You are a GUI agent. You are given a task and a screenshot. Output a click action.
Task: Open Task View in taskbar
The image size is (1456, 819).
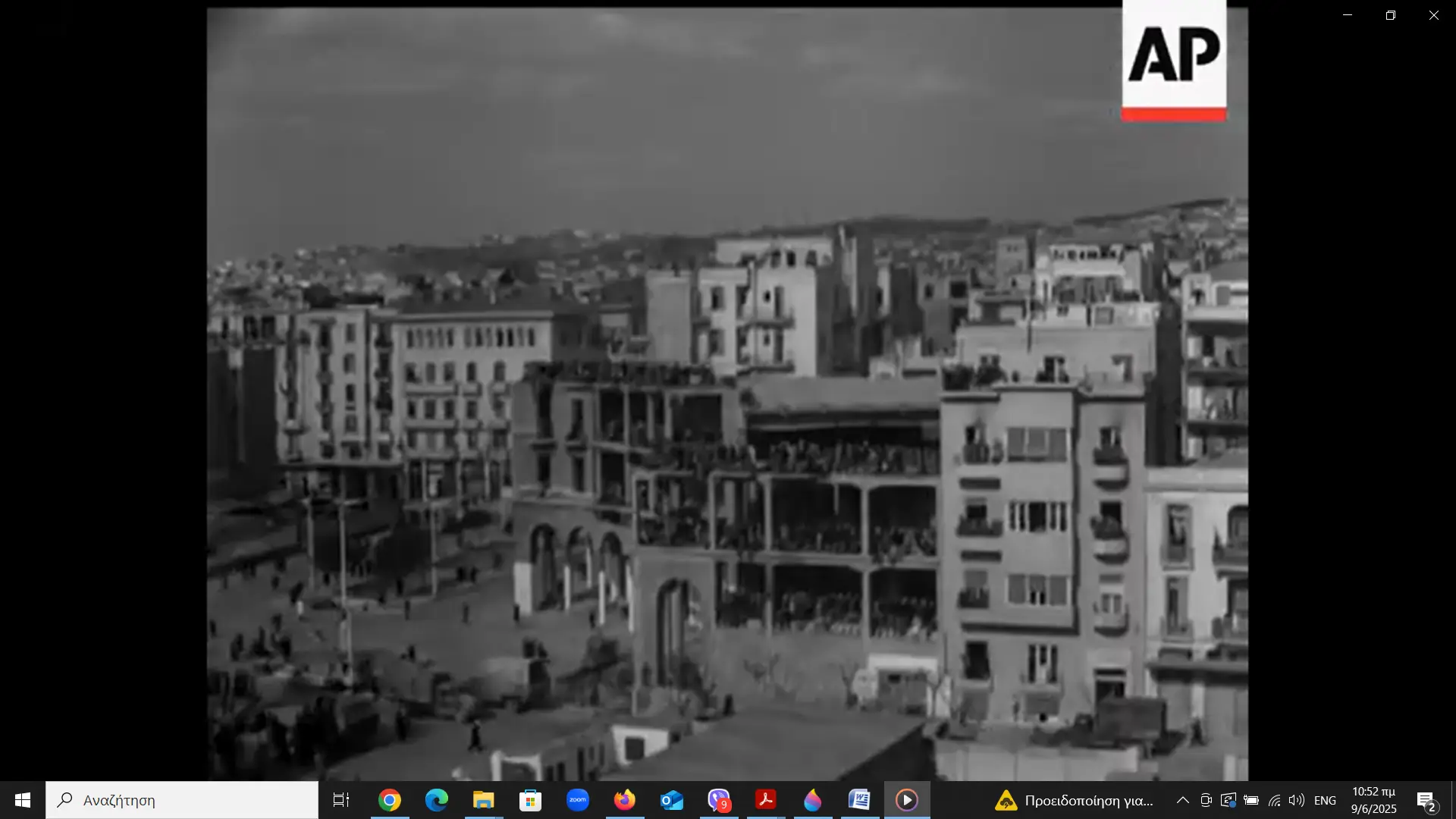pyautogui.click(x=341, y=800)
